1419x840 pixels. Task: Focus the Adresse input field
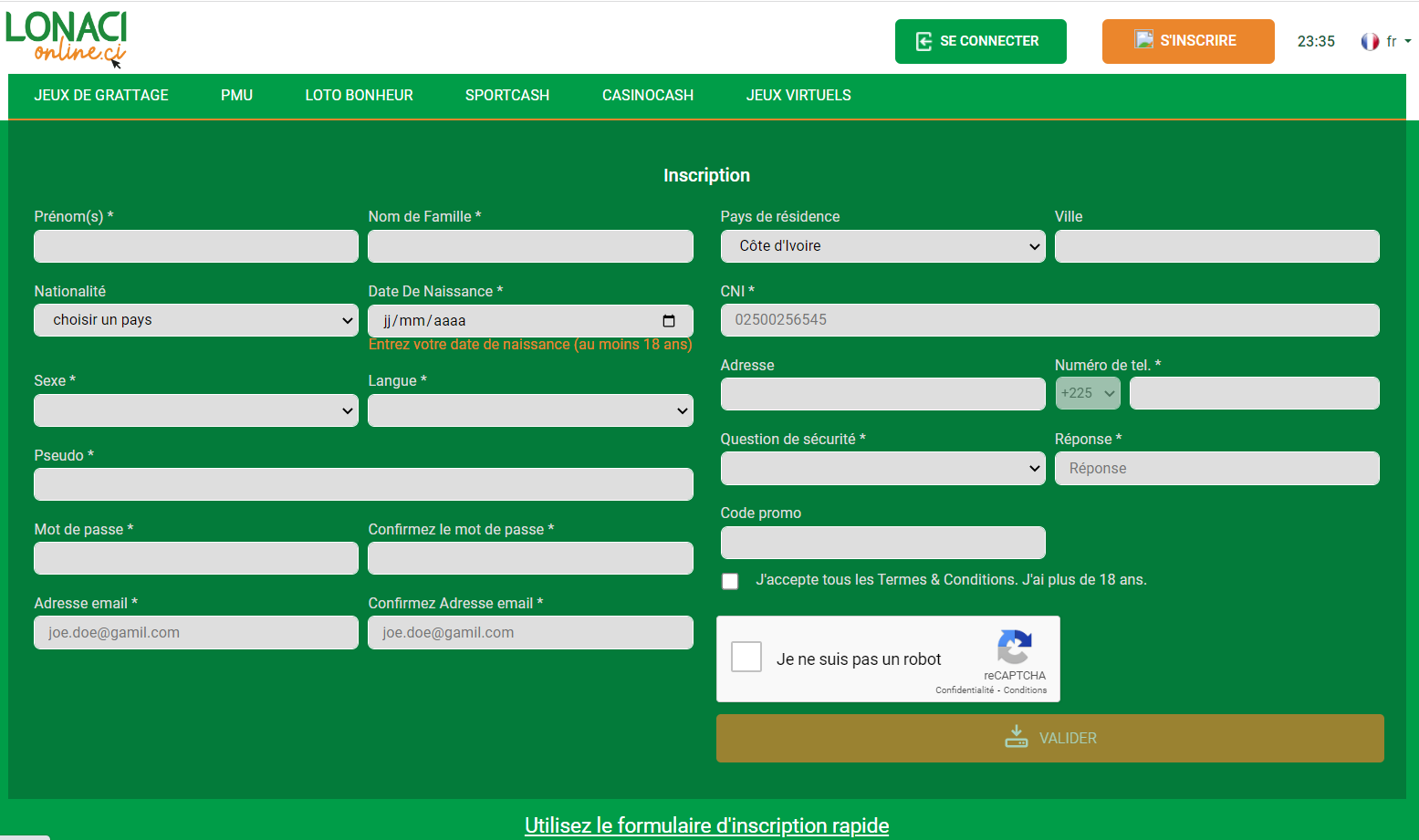[x=882, y=394]
